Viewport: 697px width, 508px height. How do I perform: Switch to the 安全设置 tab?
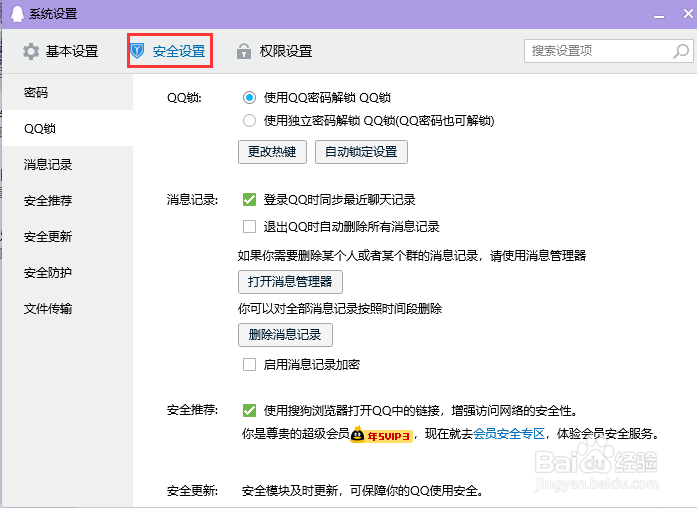(169, 51)
